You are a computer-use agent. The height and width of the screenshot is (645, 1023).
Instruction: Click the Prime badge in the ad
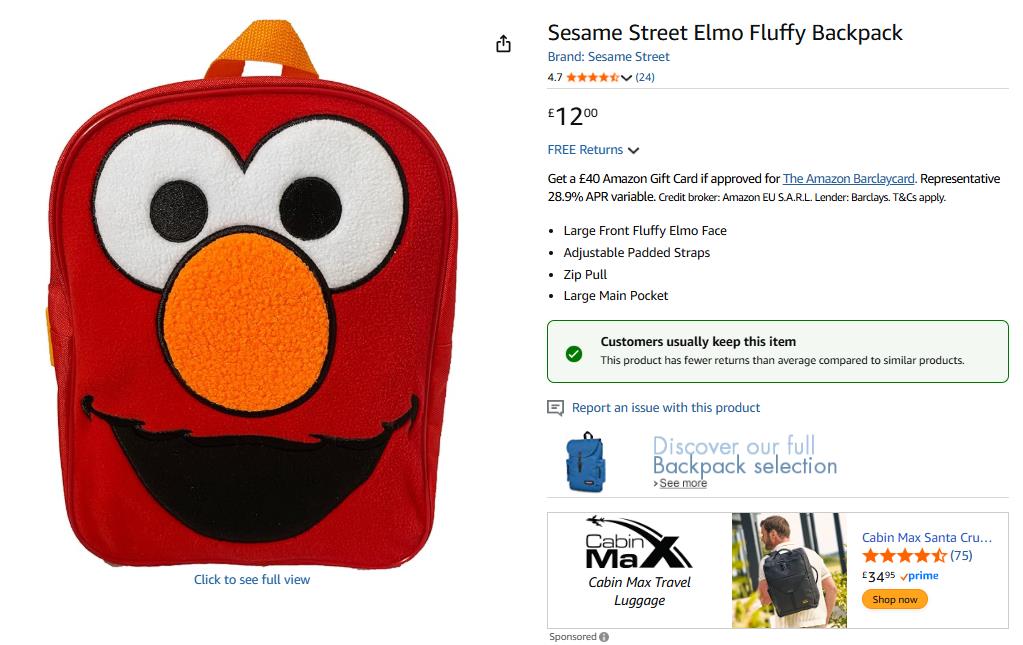point(919,576)
